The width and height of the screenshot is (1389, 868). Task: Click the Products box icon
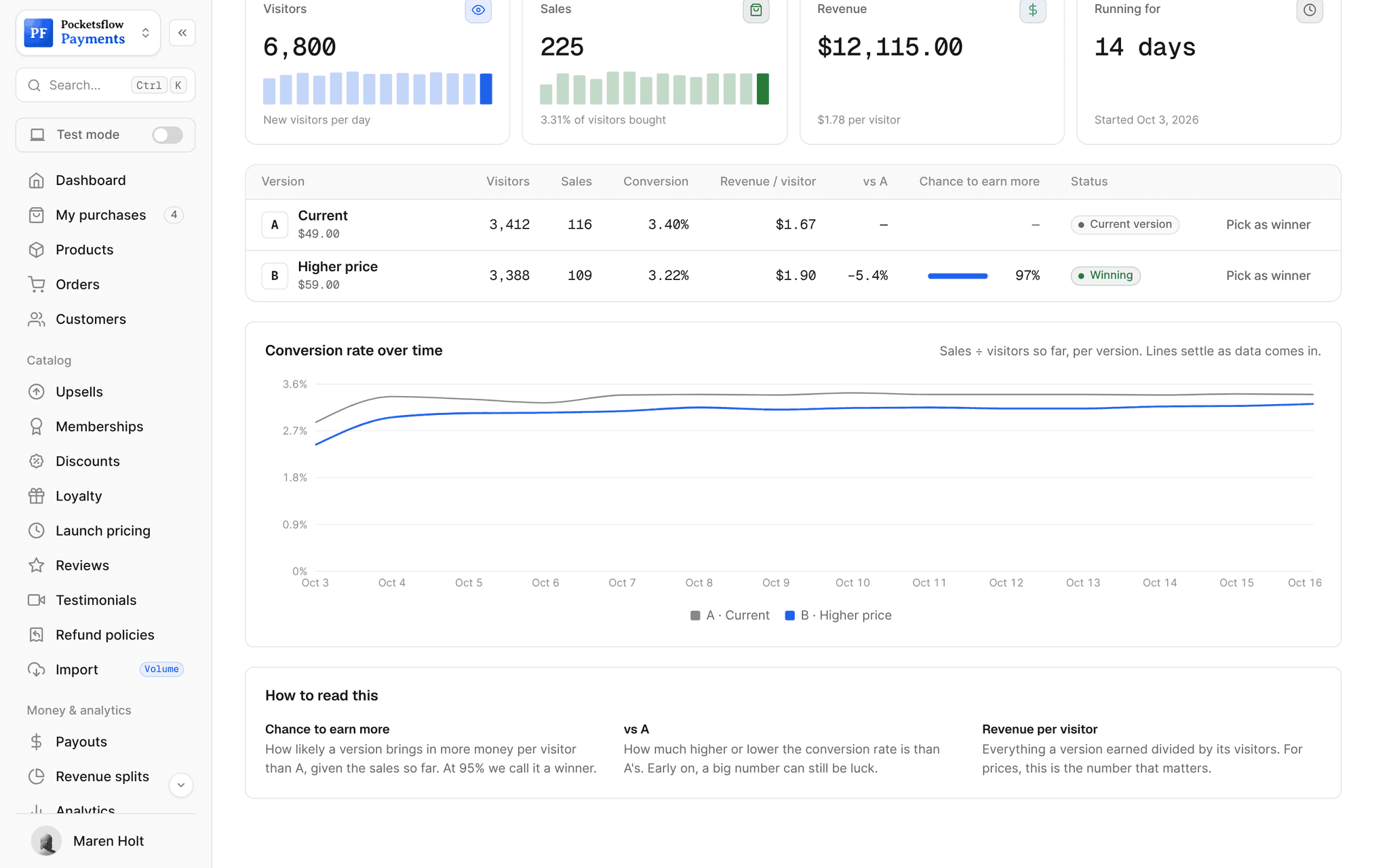(x=37, y=250)
